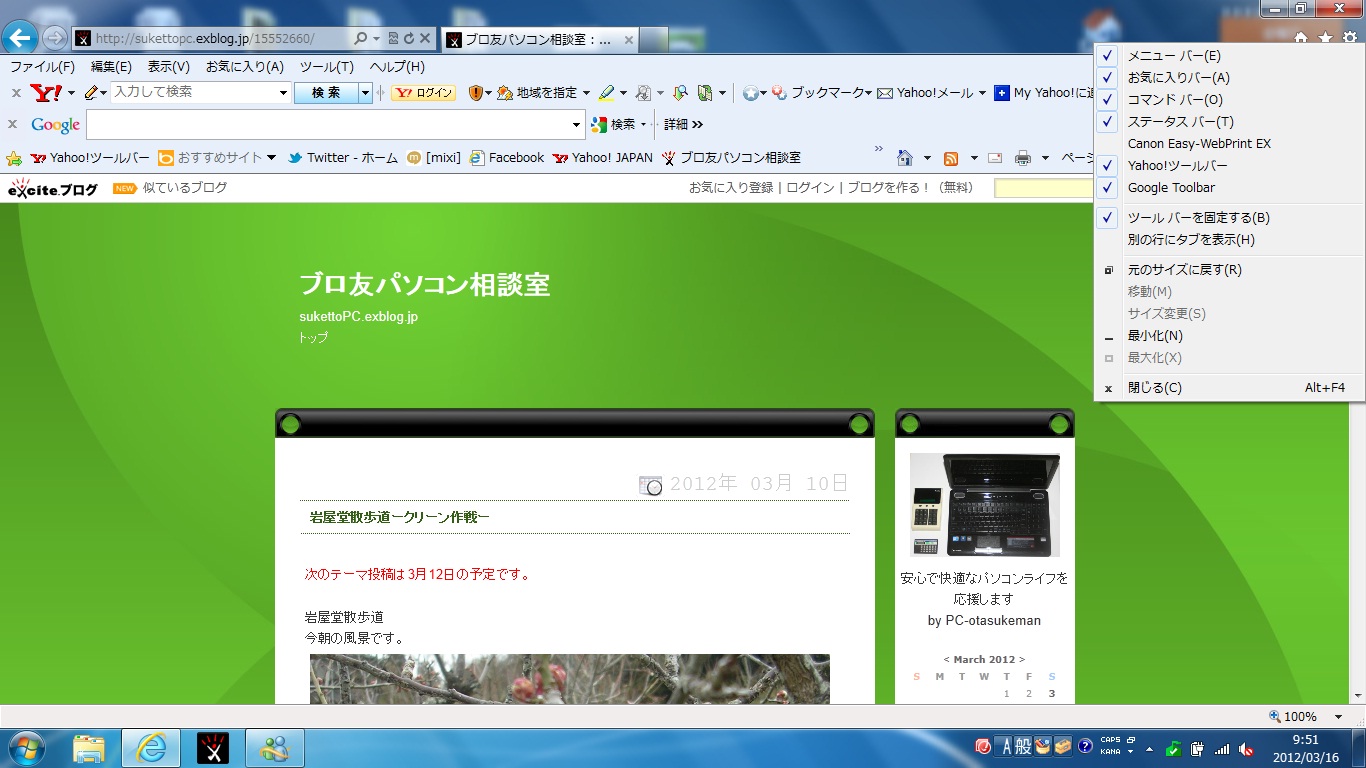
Task: Click the Yahoo toolbar 検索 button
Action: pos(326,93)
